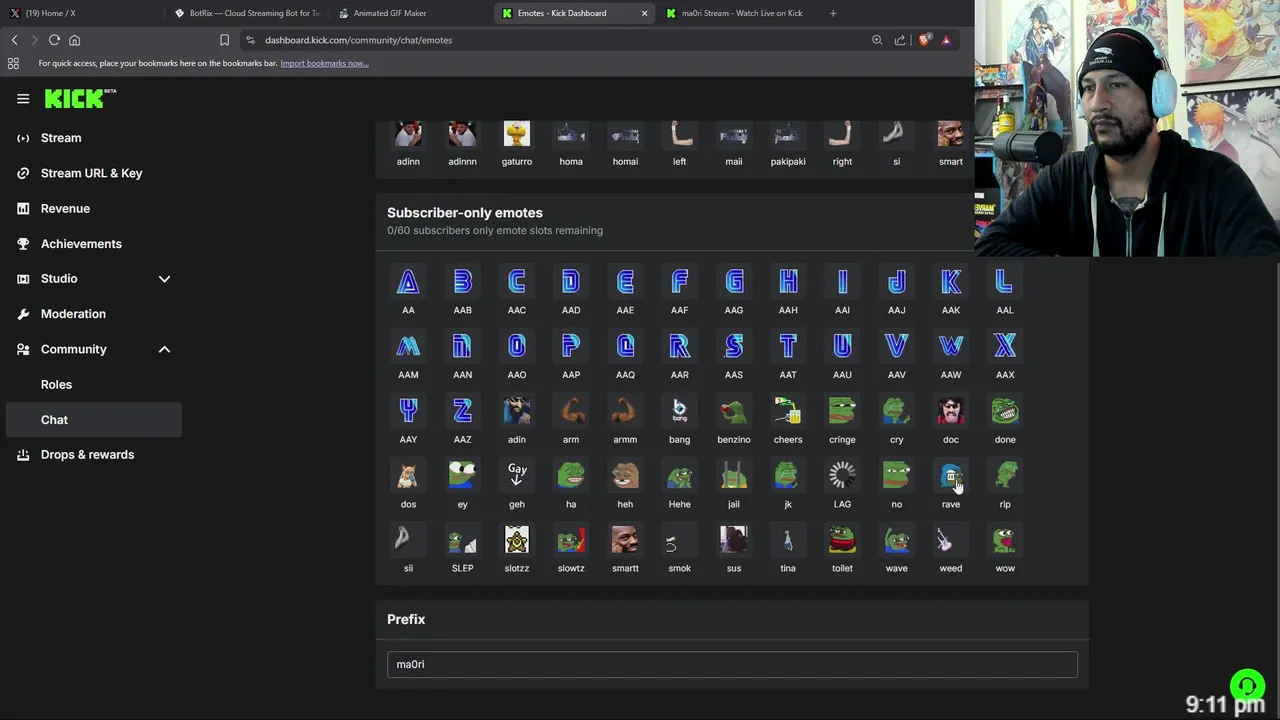This screenshot has height=720, width=1280.
Task: Switch to Animated GIF Maker tab
Action: pos(411,13)
